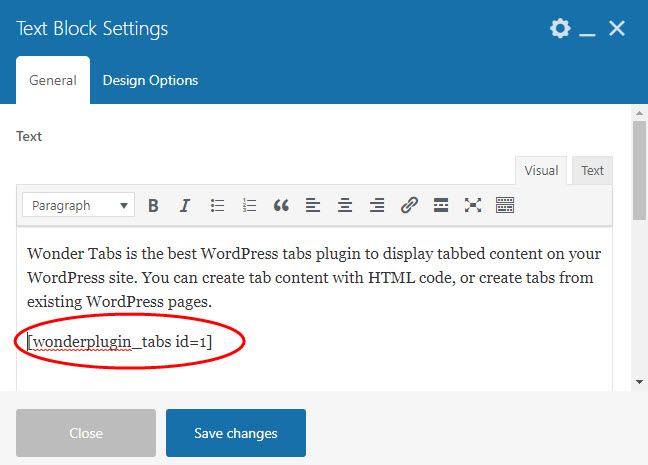648x465 pixels.
Task: Insert a bulleted list
Action: click(217, 205)
